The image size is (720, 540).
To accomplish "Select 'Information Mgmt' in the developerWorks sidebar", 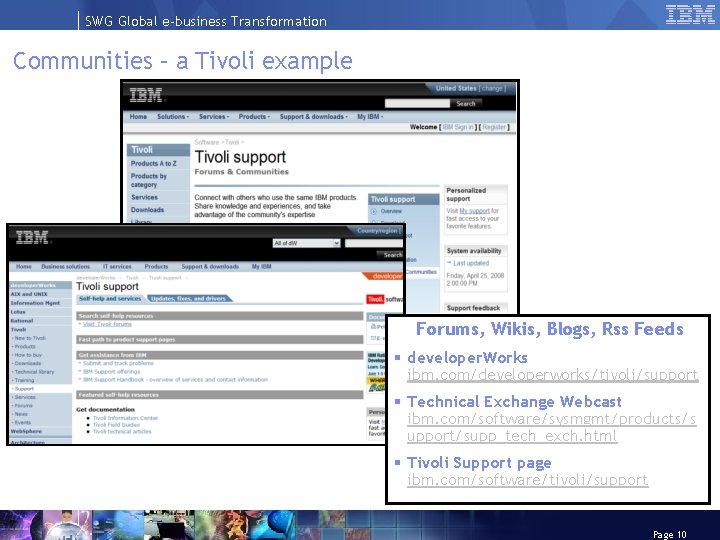I will click(x=35, y=303).
